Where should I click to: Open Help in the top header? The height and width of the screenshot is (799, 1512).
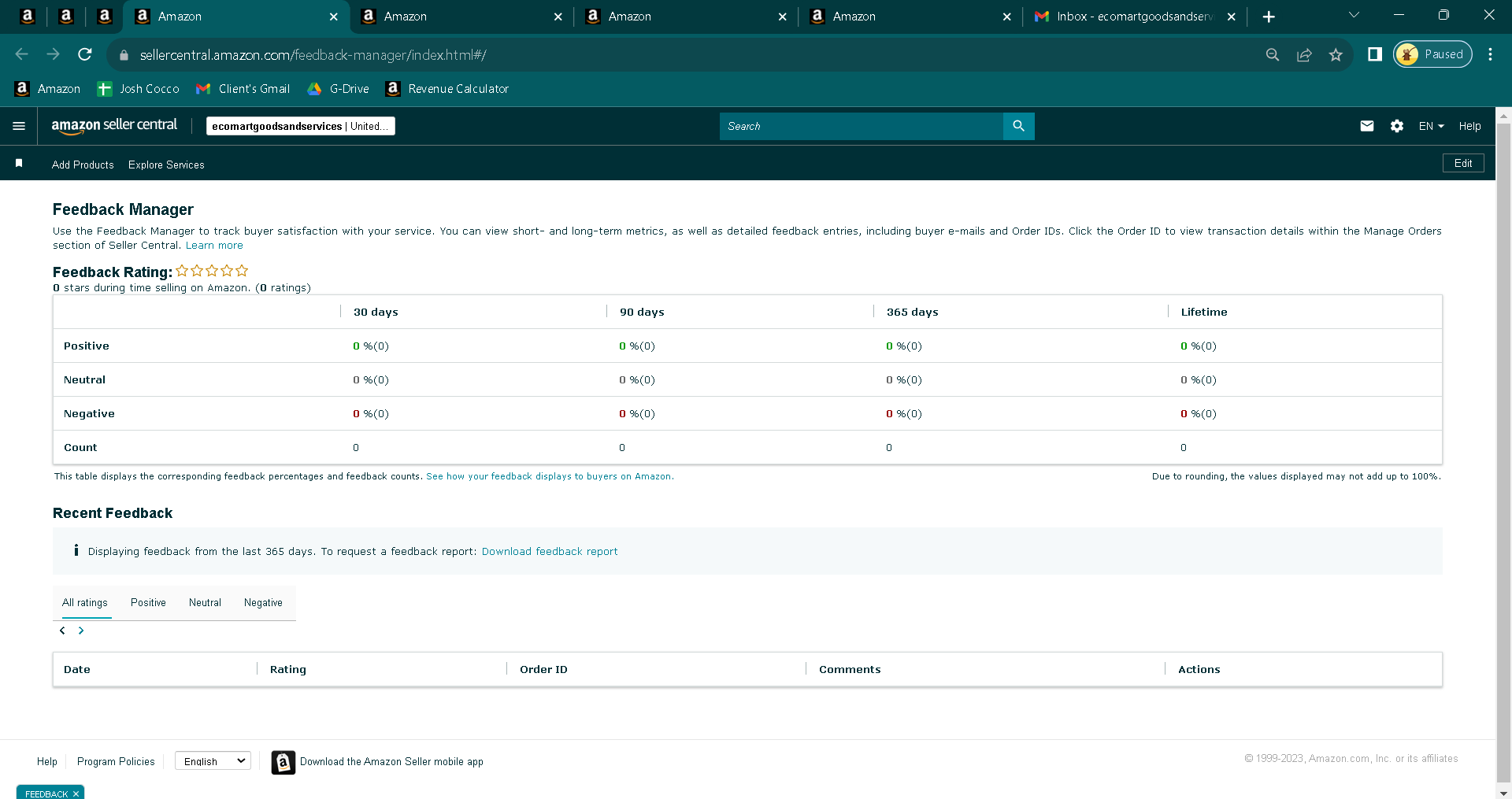click(1469, 126)
